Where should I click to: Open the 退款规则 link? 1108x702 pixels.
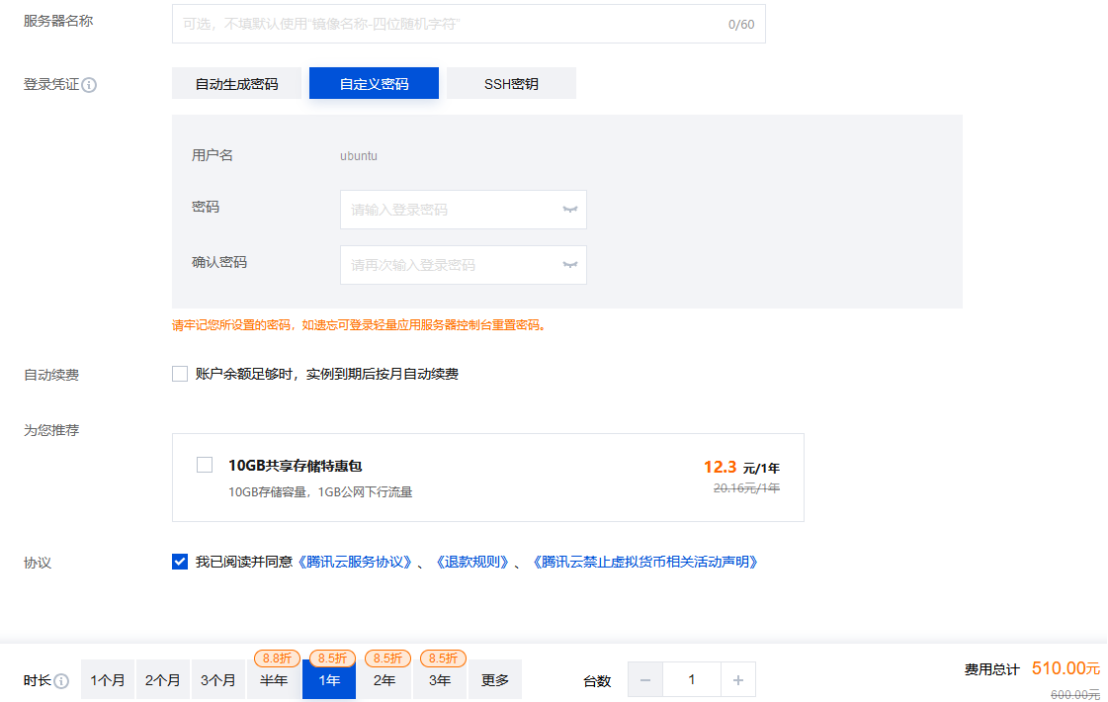pos(471,562)
